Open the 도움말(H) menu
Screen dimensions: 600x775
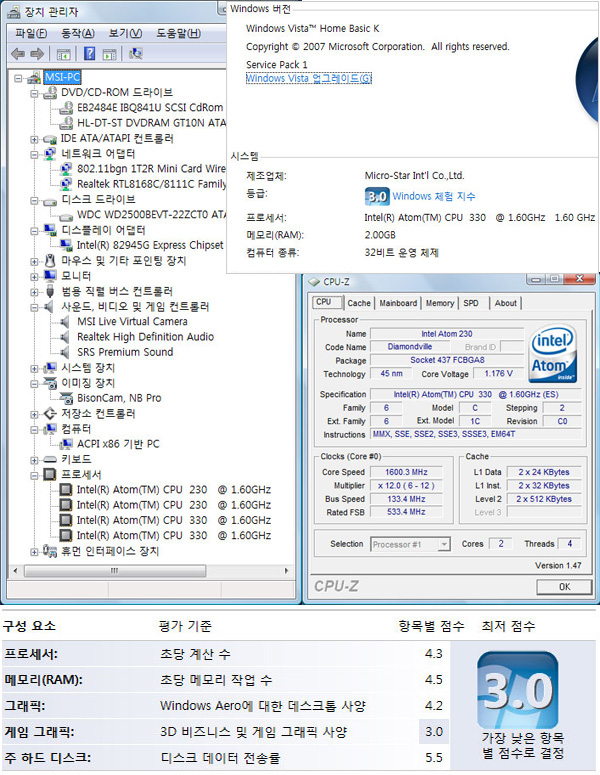[x=178, y=33]
